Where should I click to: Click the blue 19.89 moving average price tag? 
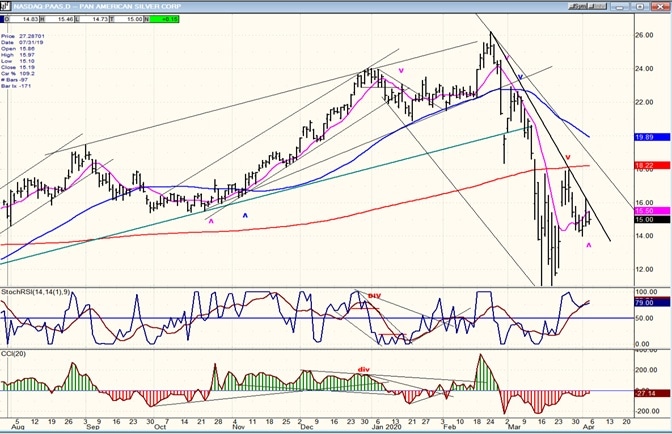pyautogui.click(x=651, y=137)
